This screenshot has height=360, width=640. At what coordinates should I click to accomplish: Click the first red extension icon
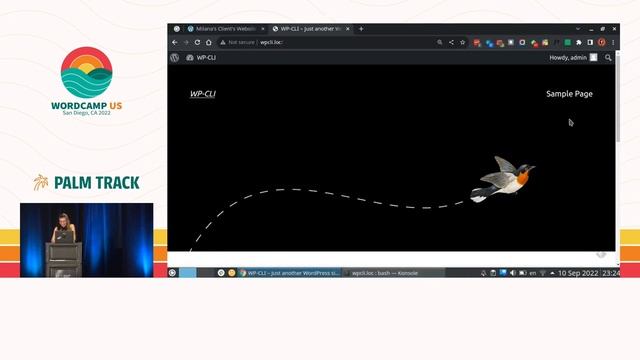pos(477,42)
